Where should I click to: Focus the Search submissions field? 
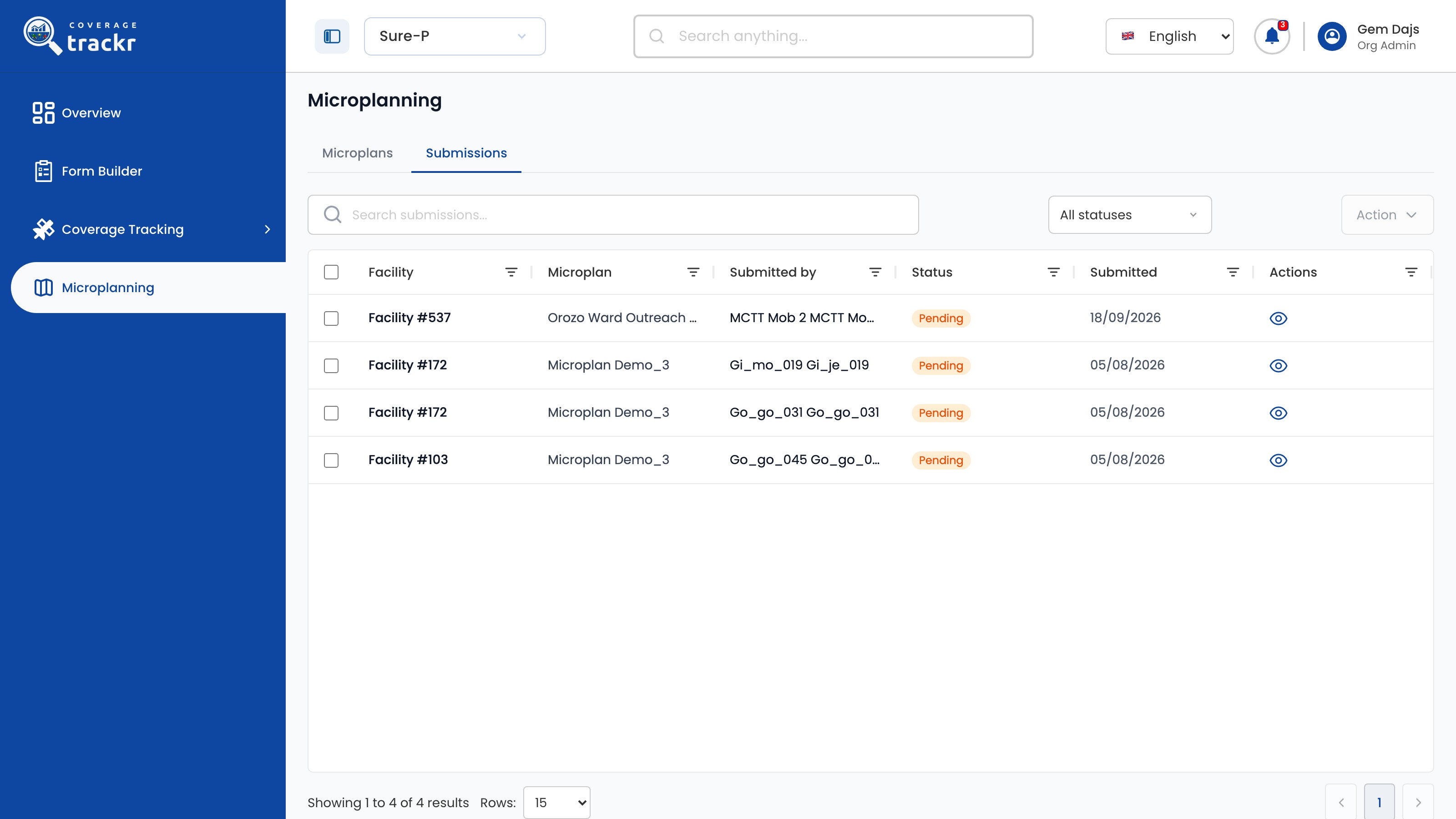coord(613,215)
